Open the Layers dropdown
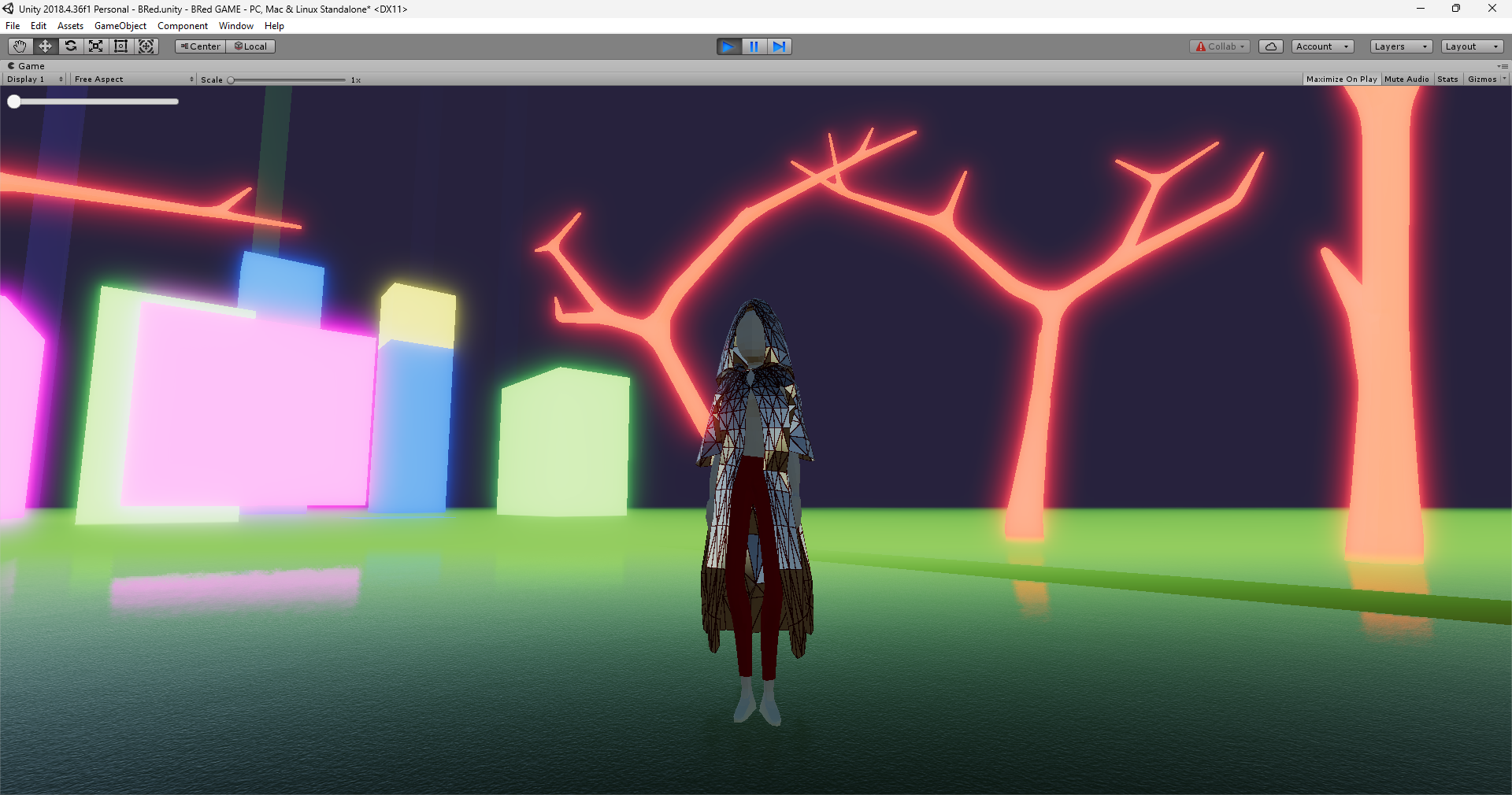This screenshot has width=1512, height=795. (1399, 46)
